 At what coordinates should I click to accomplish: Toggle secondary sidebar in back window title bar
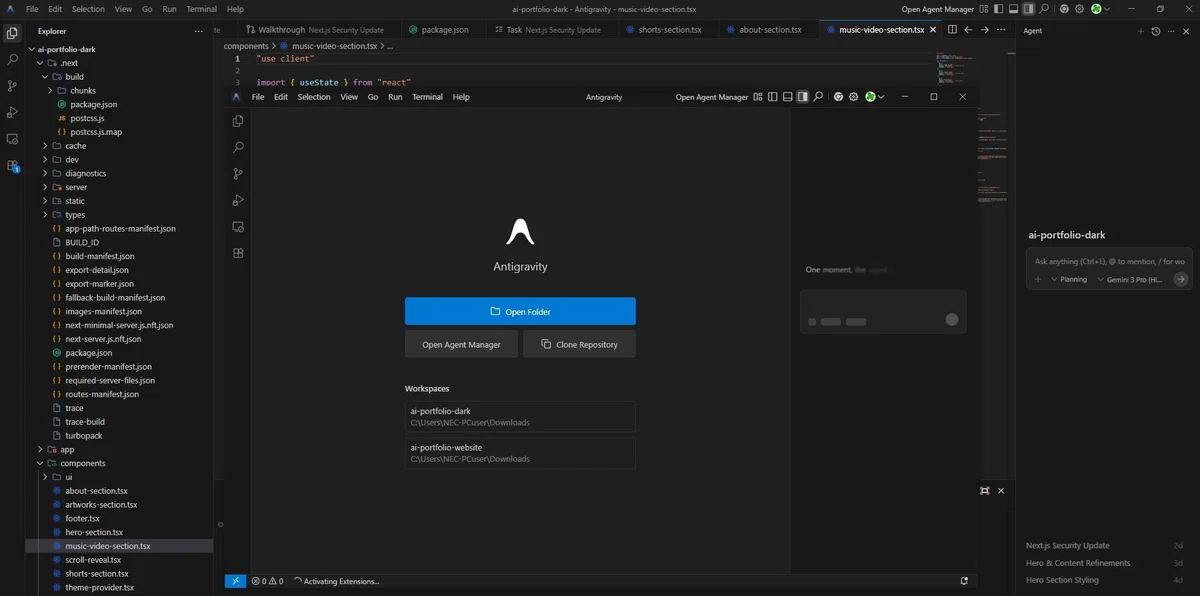click(x=1029, y=9)
